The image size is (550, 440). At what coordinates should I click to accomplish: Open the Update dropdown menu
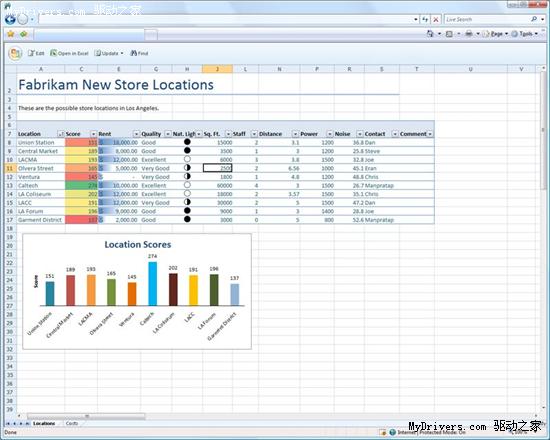tap(109, 53)
